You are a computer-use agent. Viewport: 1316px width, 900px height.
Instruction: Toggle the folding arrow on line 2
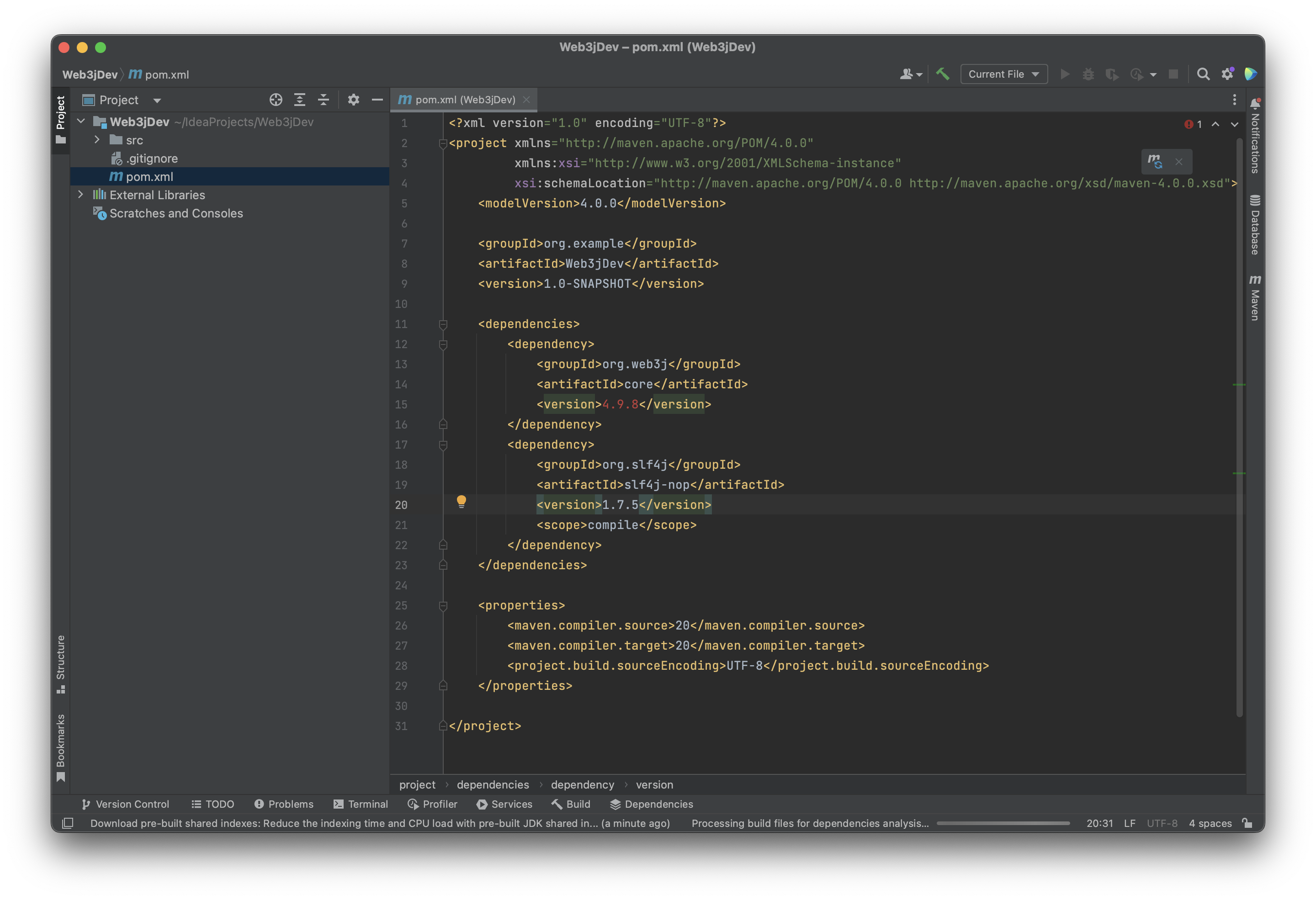(443, 142)
